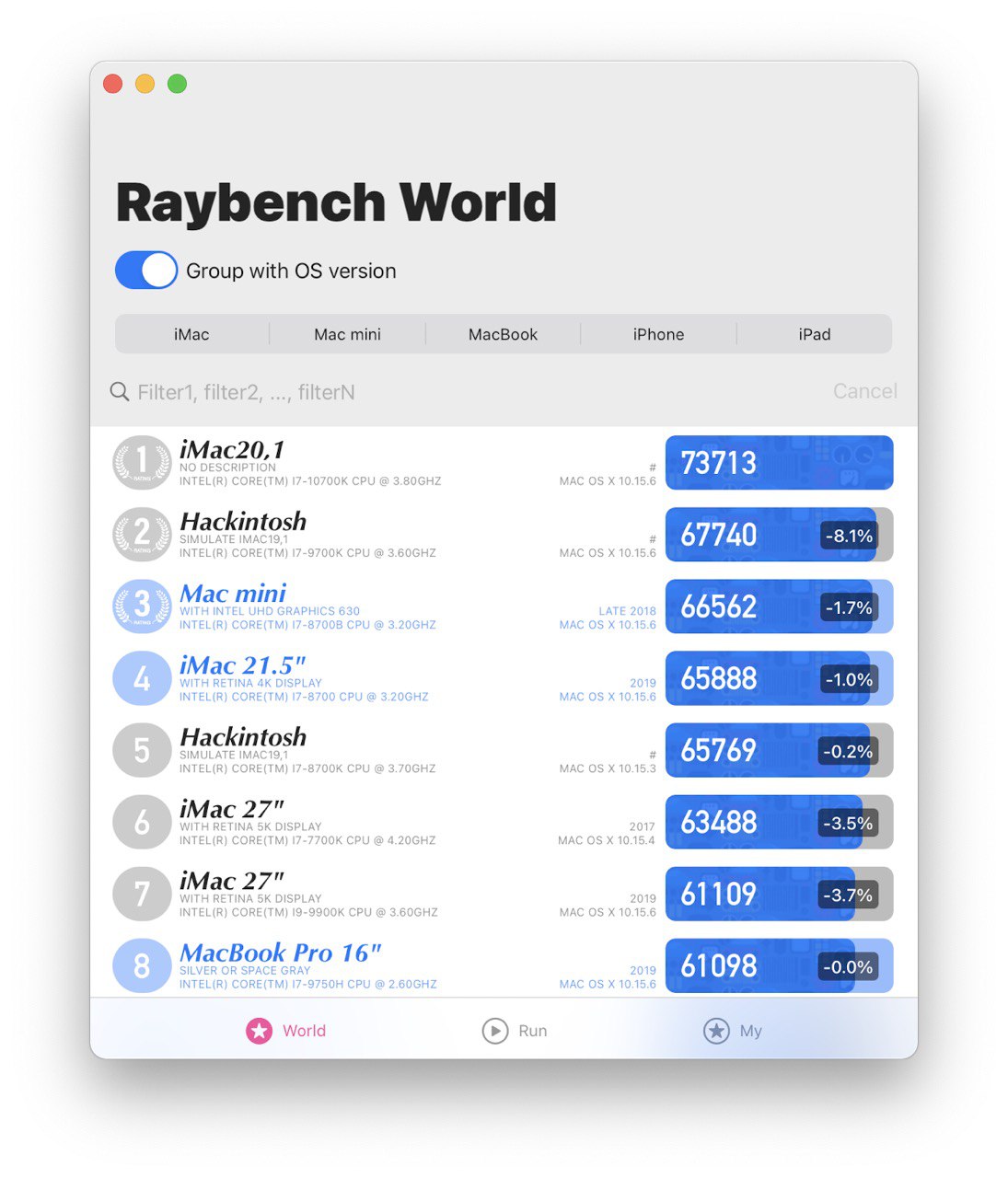Viewport: 1008px width, 1178px height.
Task: Click the search magnifier icon
Action: (x=119, y=392)
